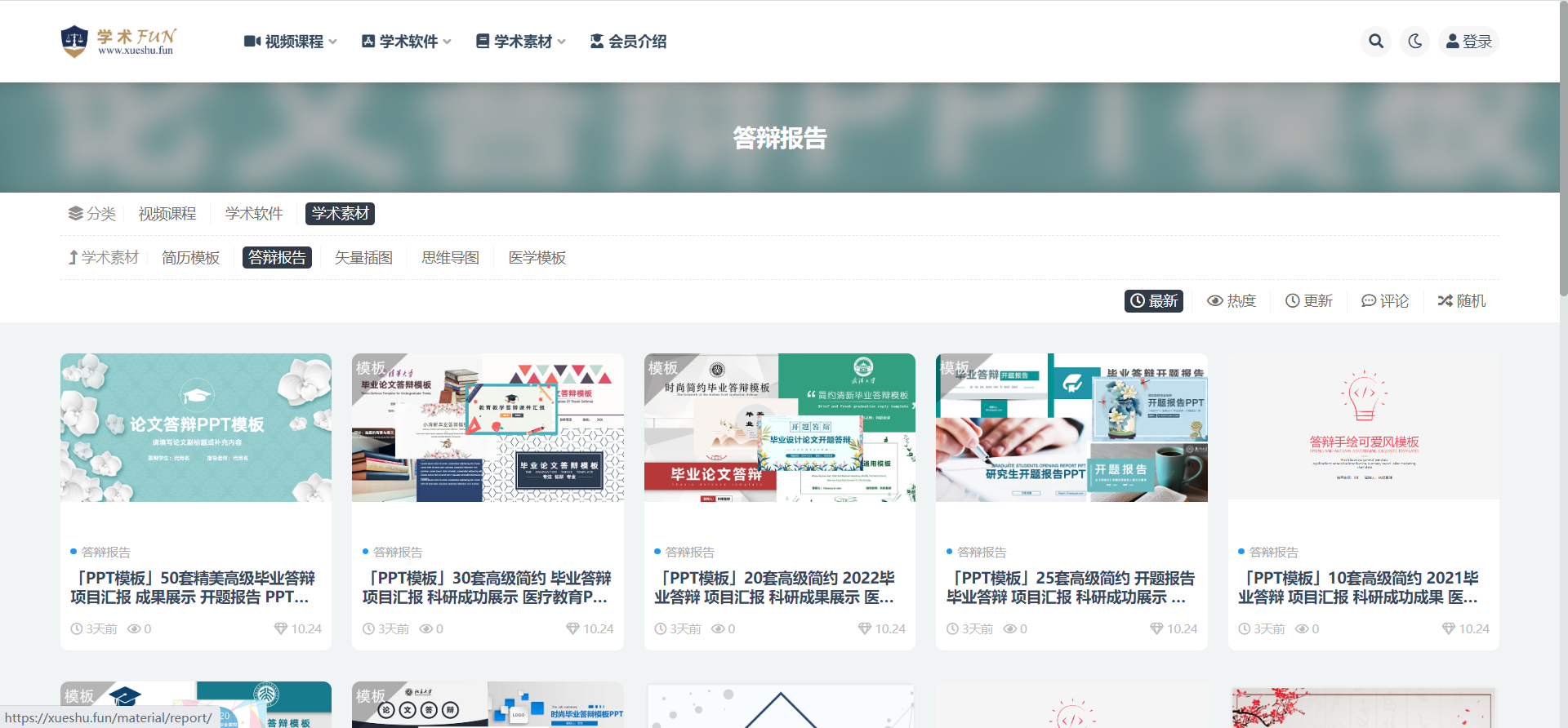Sort posts by 更新 clock icon
This screenshot has width=1568, height=728.
click(x=1309, y=301)
